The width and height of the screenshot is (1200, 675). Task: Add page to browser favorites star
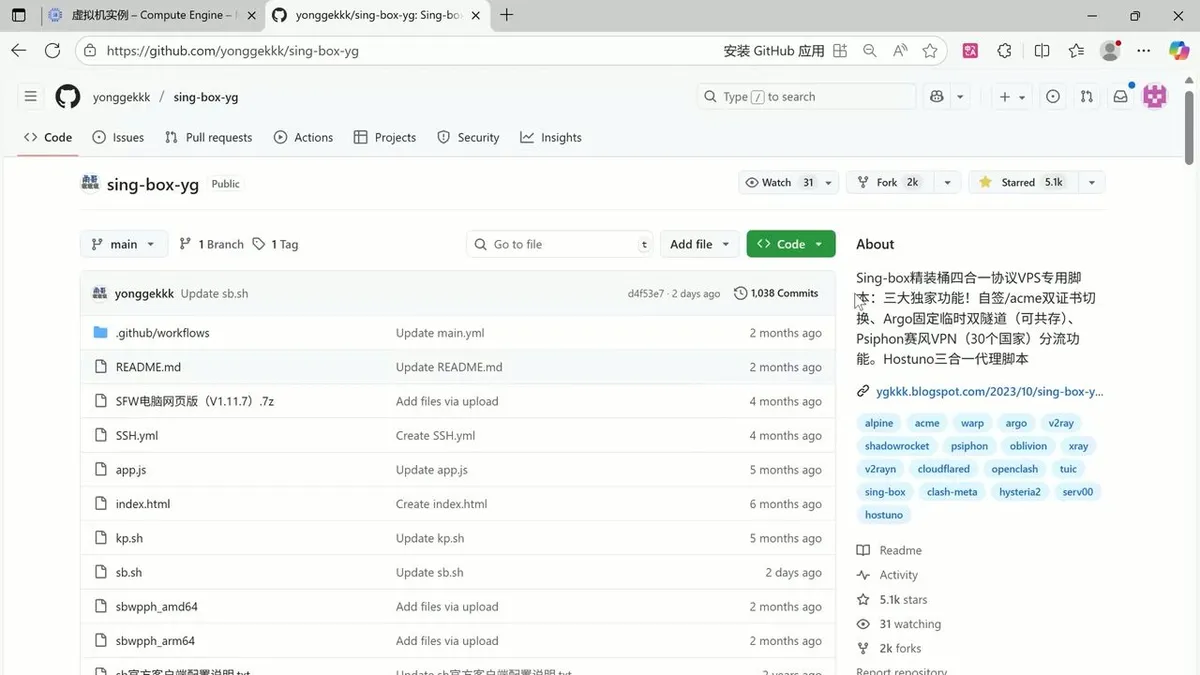(x=930, y=51)
